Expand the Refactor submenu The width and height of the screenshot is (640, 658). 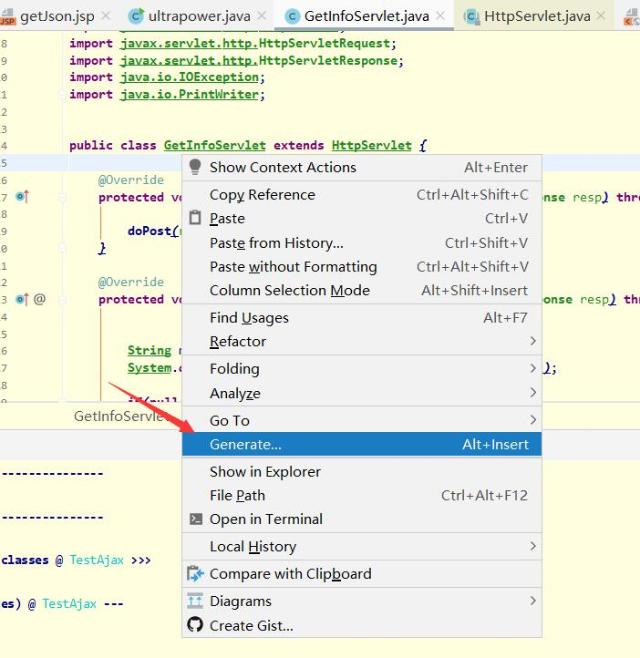click(x=532, y=342)
